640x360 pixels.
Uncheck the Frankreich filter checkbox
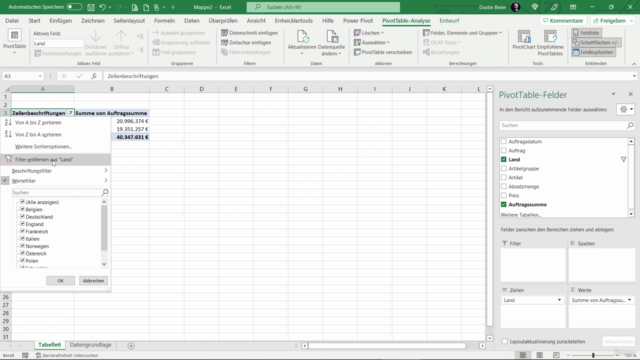pyautogui.click(x=22, y=231)
